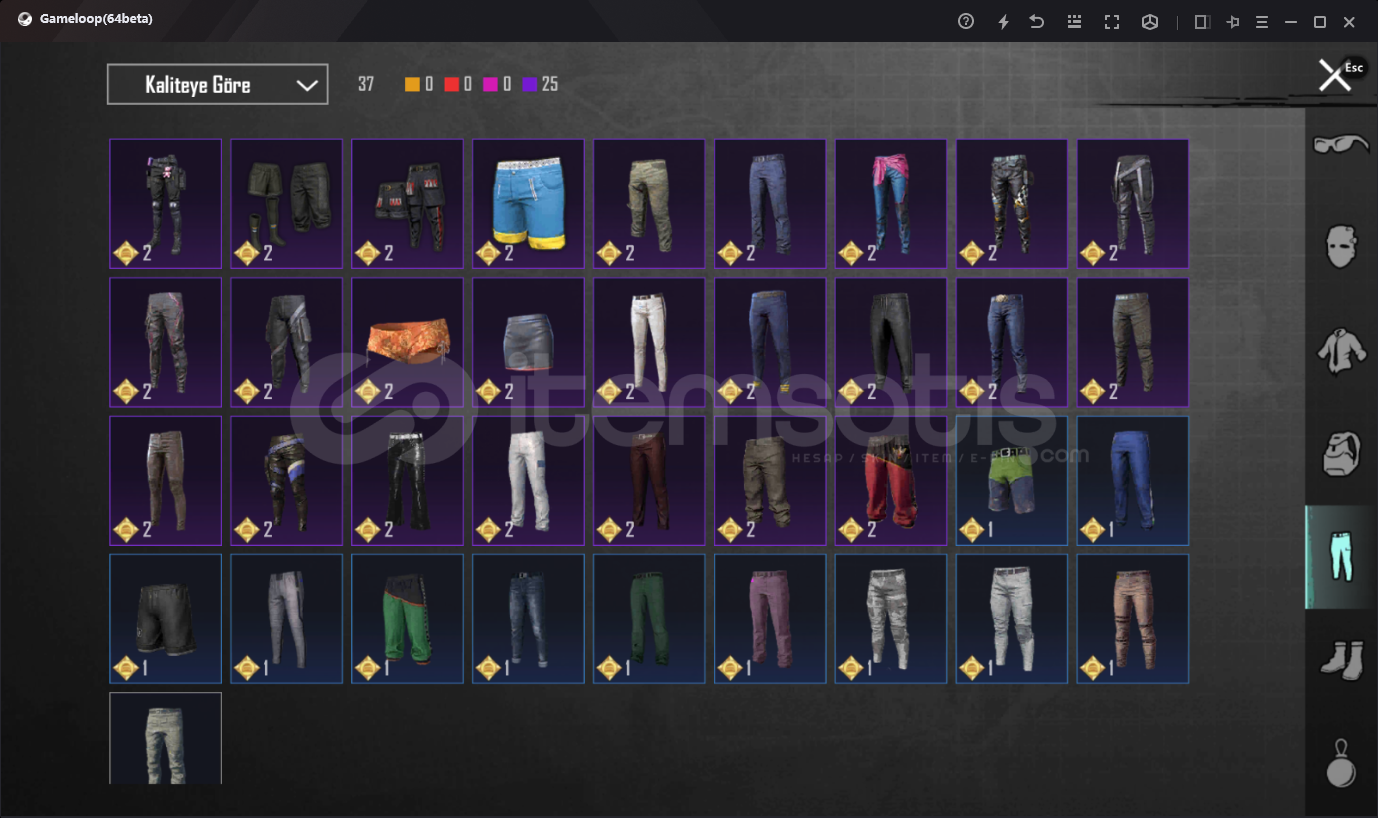
Task: Select the solid dark green pants
Action: click(649, 619)
